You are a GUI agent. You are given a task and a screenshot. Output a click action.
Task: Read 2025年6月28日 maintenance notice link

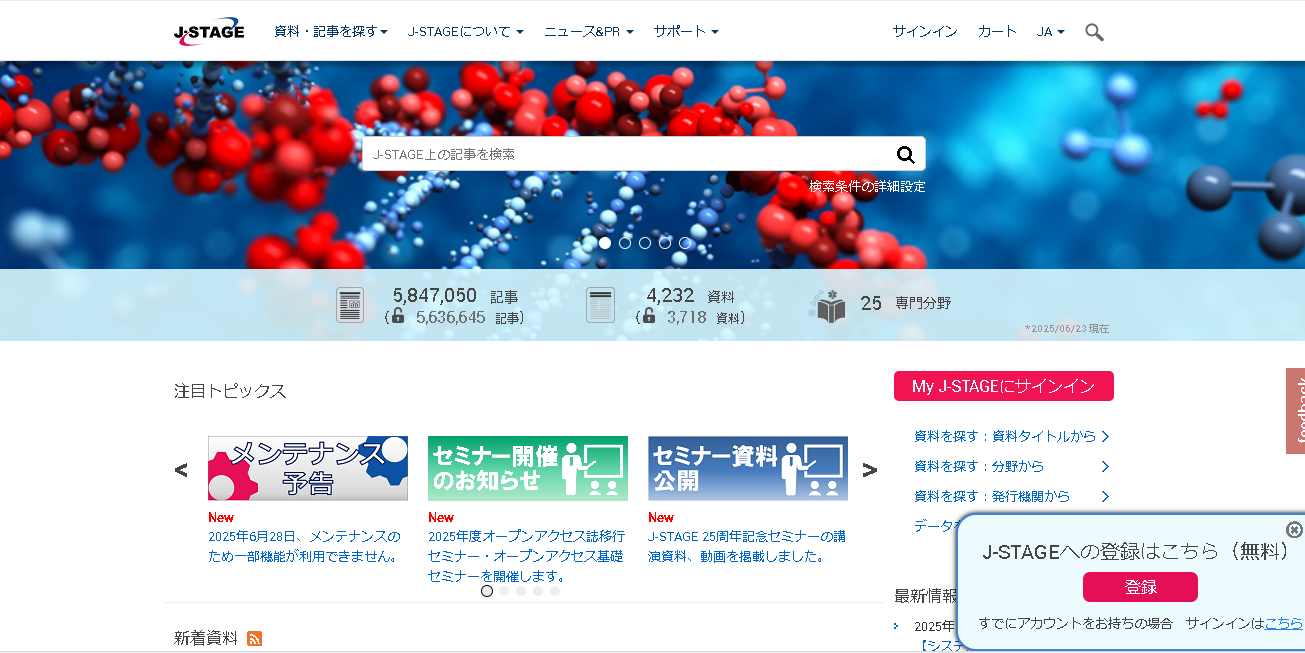coord(305,546)
